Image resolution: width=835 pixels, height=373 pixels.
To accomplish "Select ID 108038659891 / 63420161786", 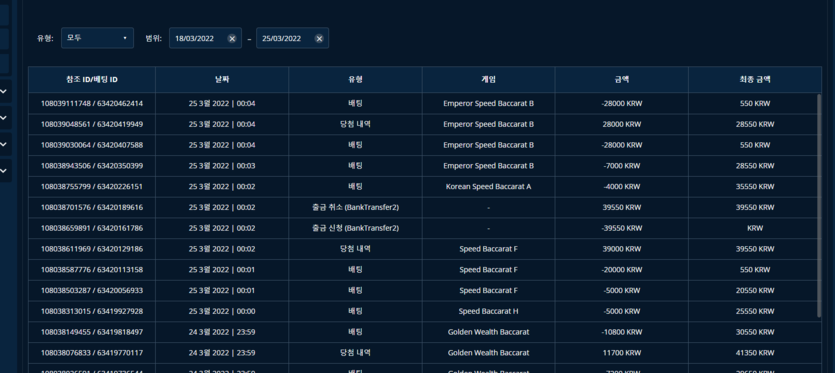I will [x=92, y=228].
